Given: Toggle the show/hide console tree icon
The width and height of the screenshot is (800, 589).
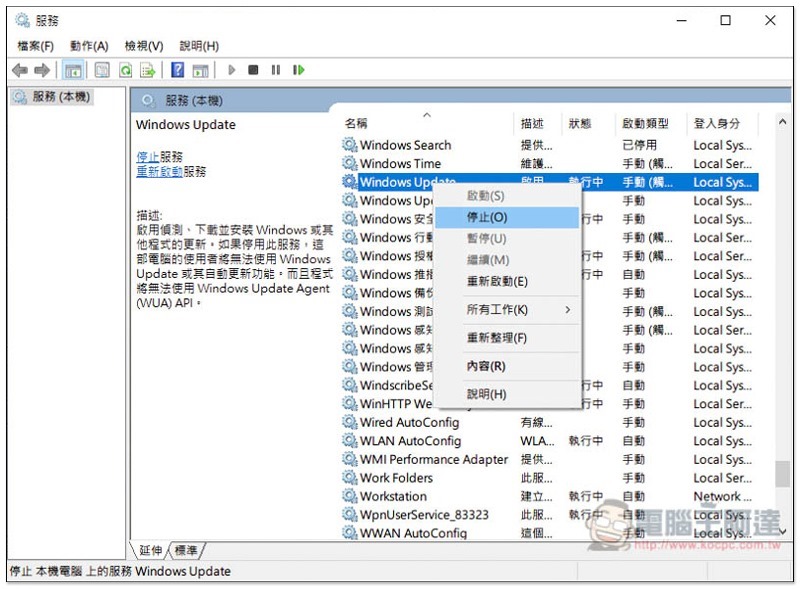Looking at the screenshot, I should 72,70.
